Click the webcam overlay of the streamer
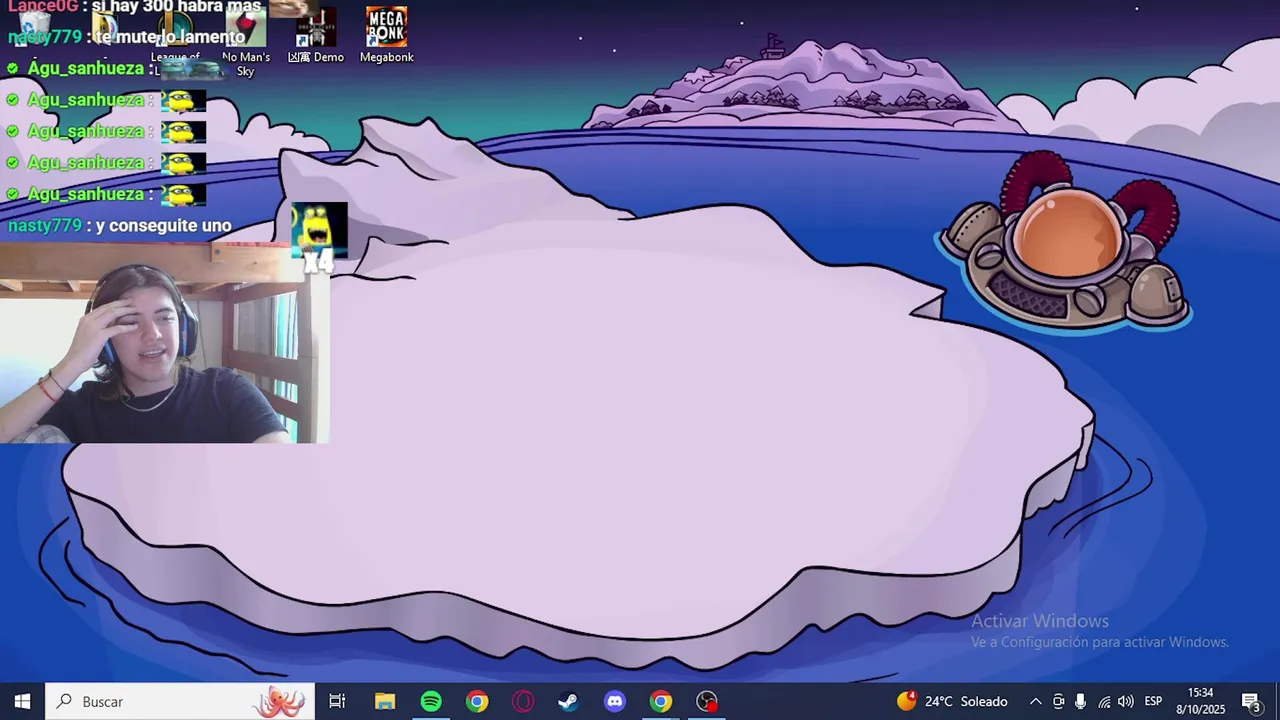1280x720 pixels. pos(164,344)
